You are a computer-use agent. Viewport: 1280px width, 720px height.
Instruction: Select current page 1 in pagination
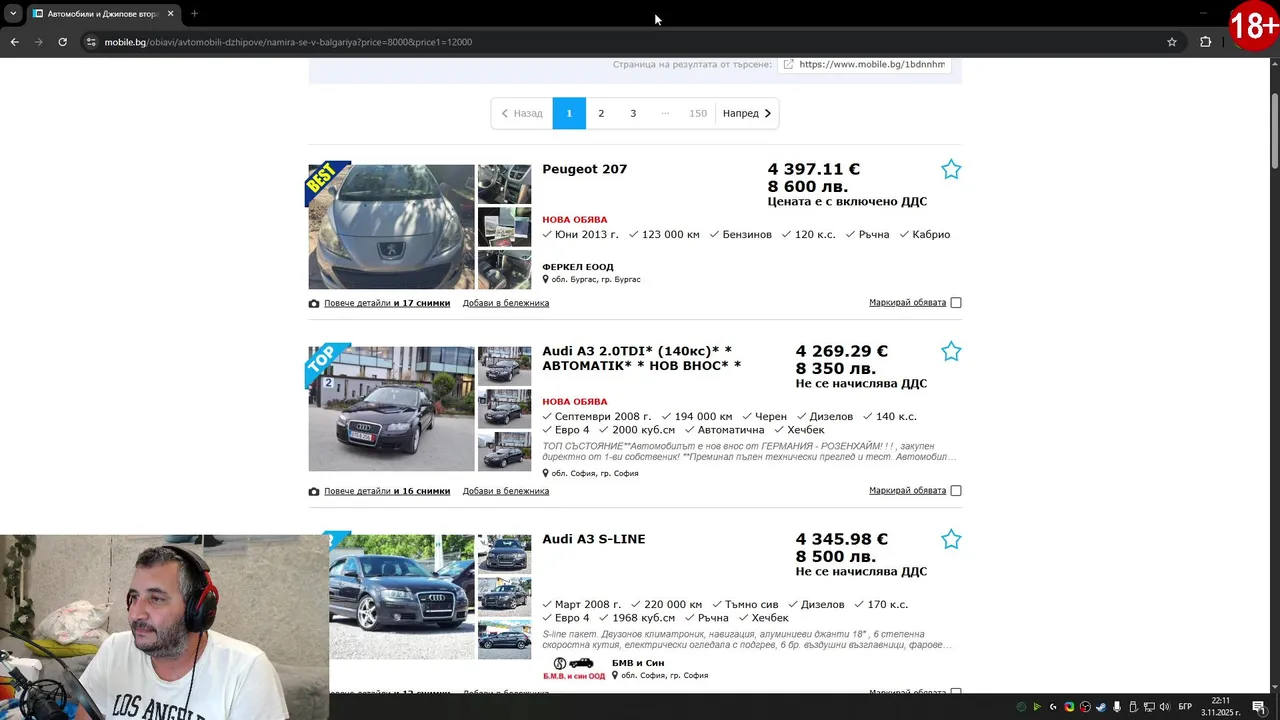[x=569, y=113]
